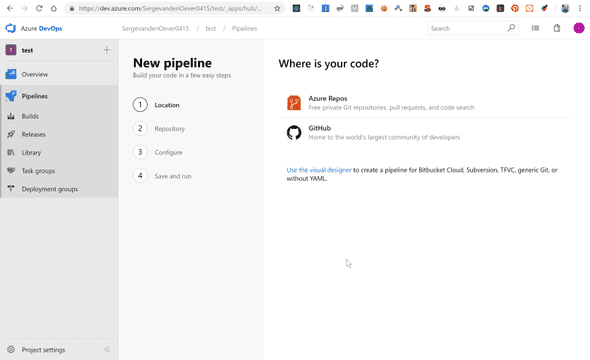
Task: Click the test project avatar icon
Action: tap(11, 50)
